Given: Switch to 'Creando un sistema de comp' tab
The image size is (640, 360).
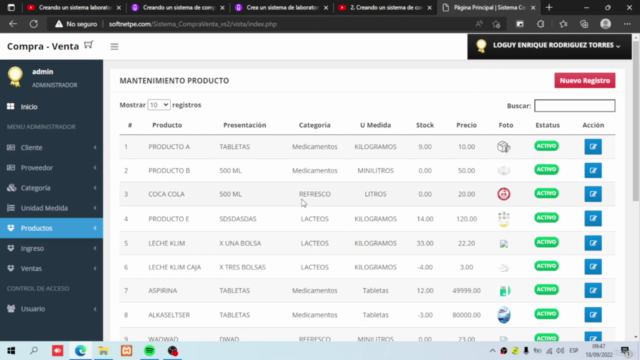Looking at the screenshot, I should point(178,7).
